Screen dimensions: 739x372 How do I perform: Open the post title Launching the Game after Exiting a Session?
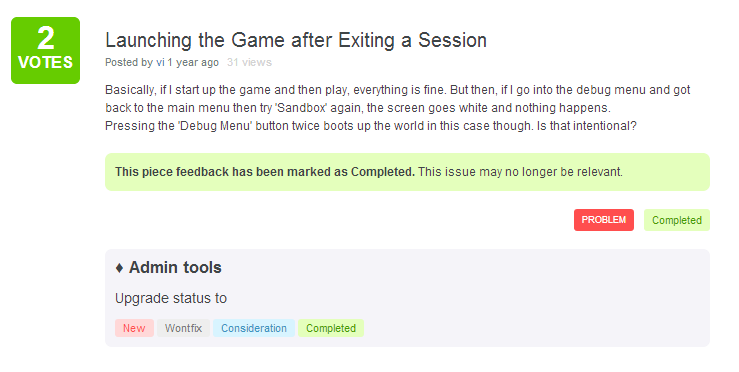296,41
